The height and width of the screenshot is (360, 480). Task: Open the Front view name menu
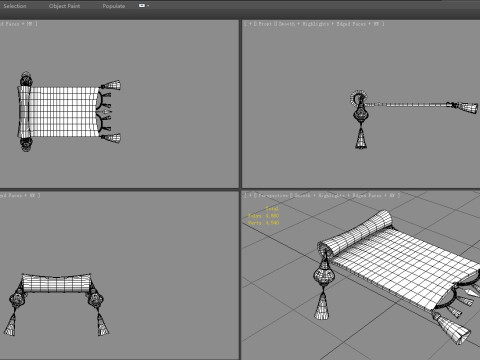click(265, 24)
